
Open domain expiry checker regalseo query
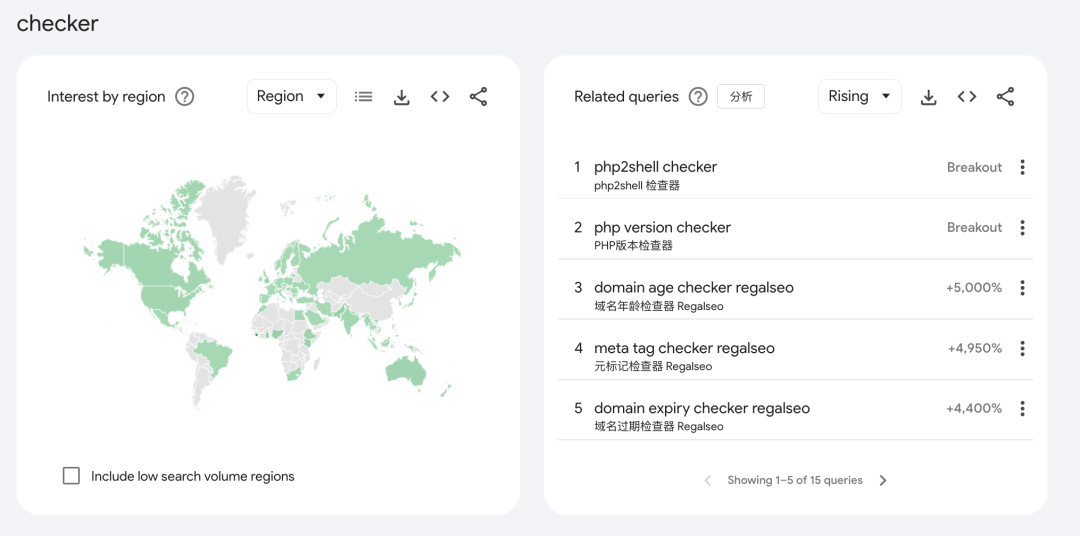coord(702,408)
